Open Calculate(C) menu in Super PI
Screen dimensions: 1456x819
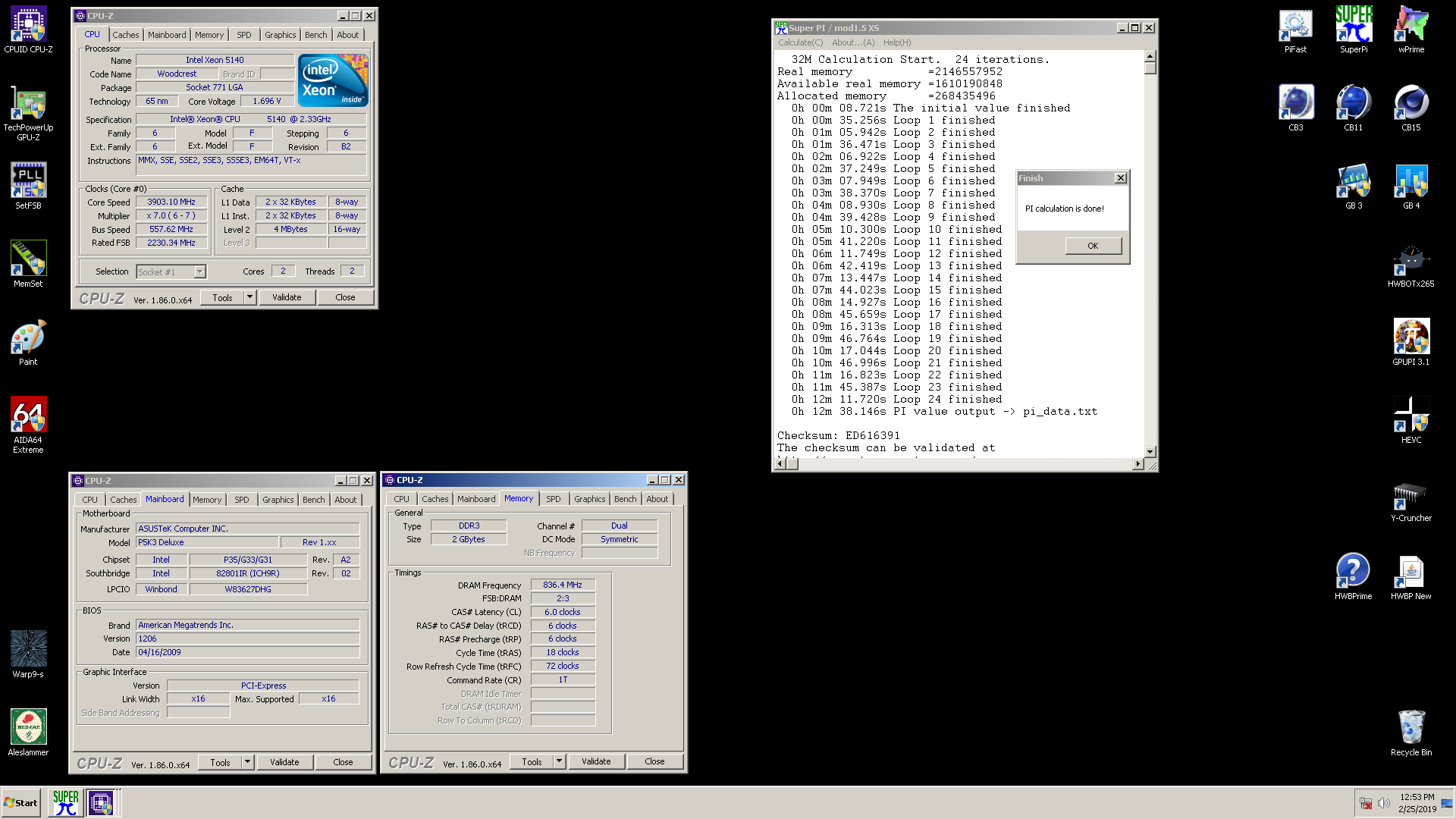[x=800, y=42]
